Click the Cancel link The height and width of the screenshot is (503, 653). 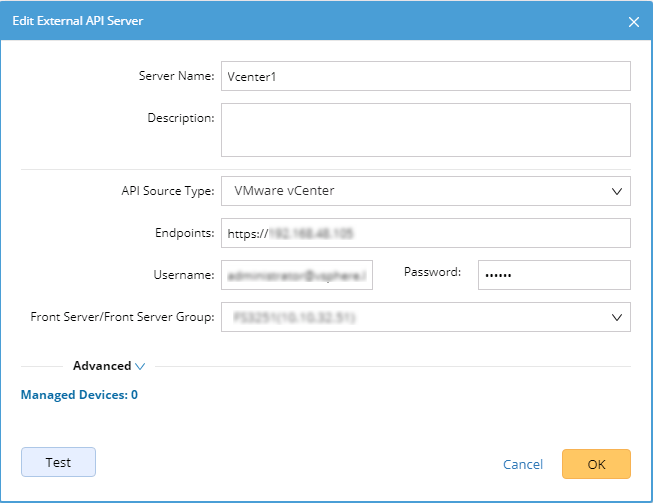click(523, 465)
